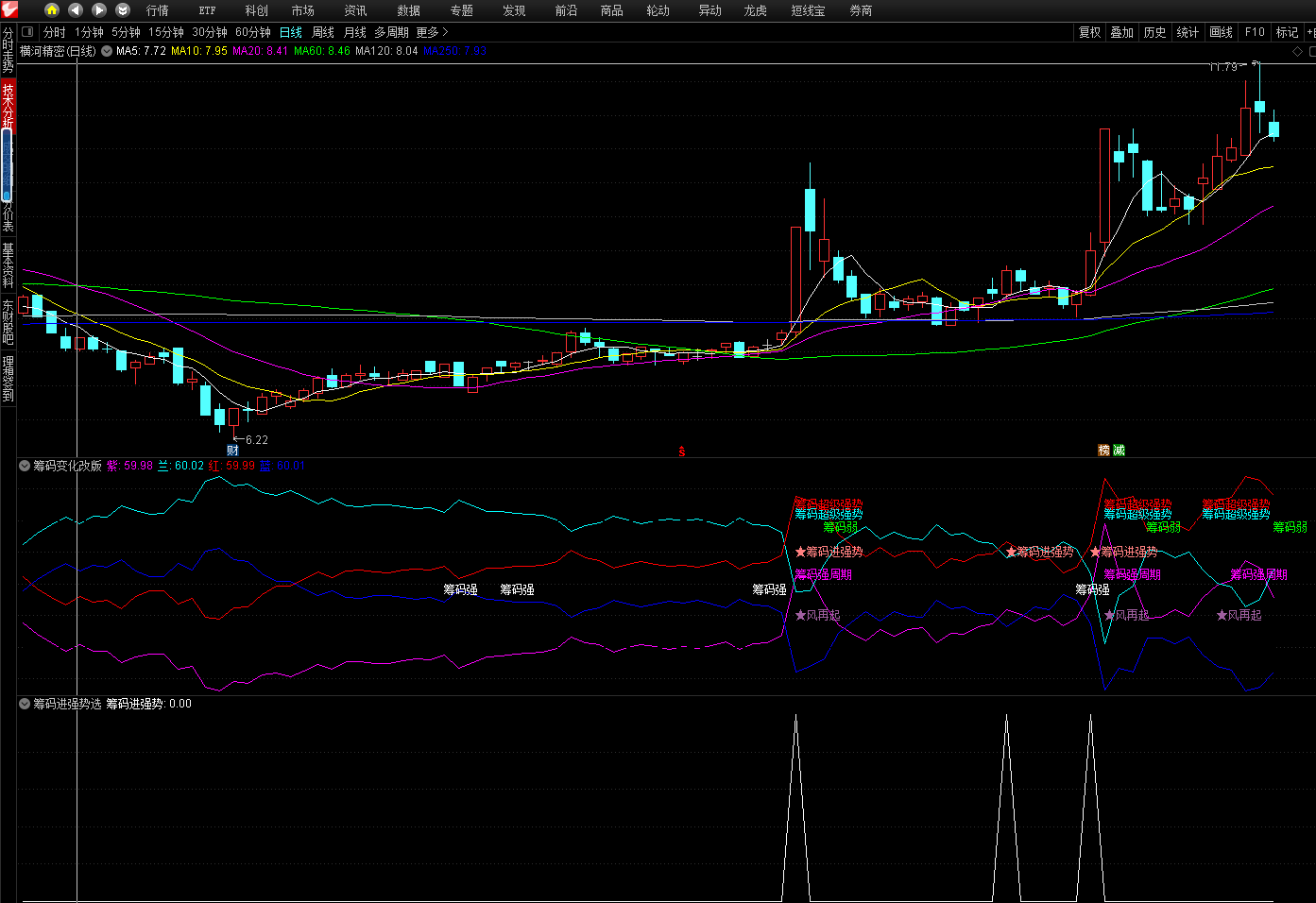Open the 行情 menu
The image size is (1316, 903).
[x=158, y=10]
